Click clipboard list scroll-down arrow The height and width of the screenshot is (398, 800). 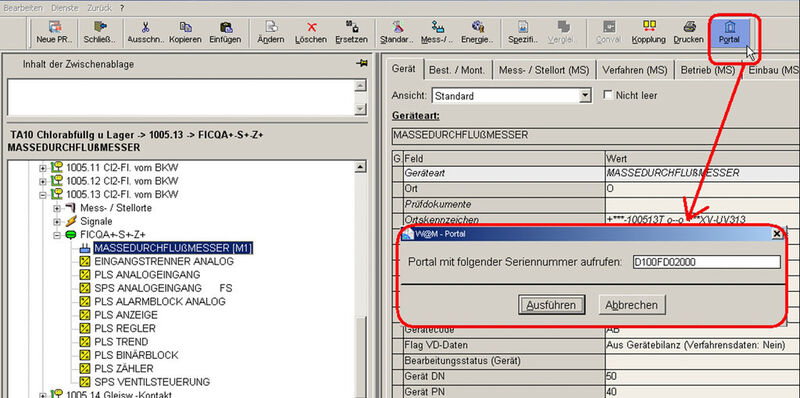(x=361, y=109)
